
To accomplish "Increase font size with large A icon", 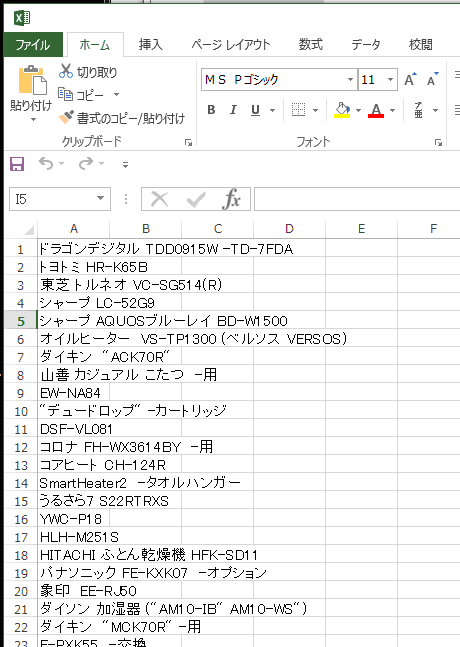I will pyautogui.click(x=410, y=79).
